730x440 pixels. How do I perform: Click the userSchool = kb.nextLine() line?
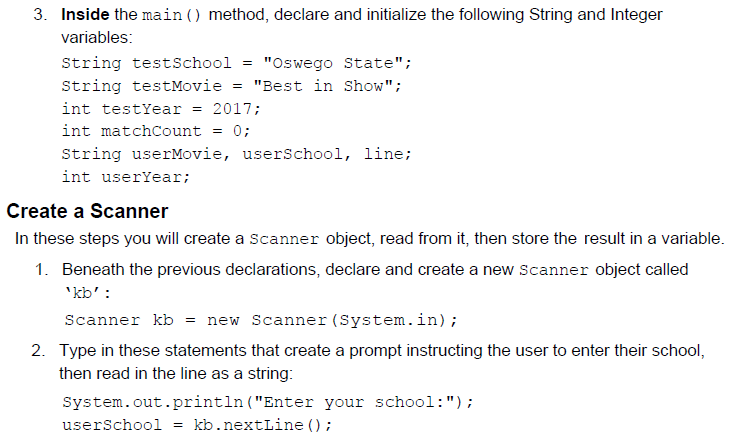coord(197,425)
